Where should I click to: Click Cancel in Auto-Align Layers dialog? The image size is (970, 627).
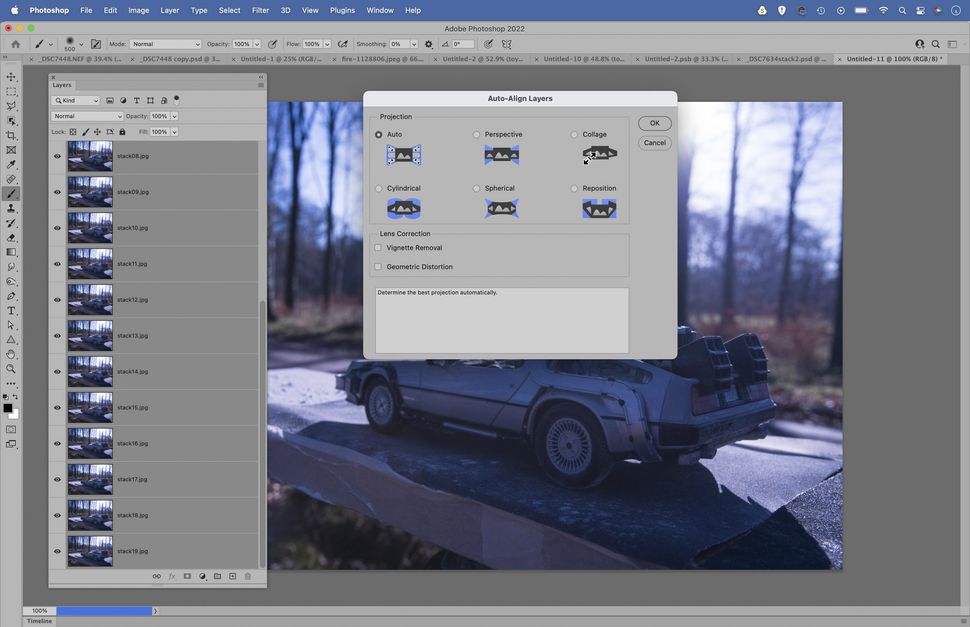[x=655, y=143]
